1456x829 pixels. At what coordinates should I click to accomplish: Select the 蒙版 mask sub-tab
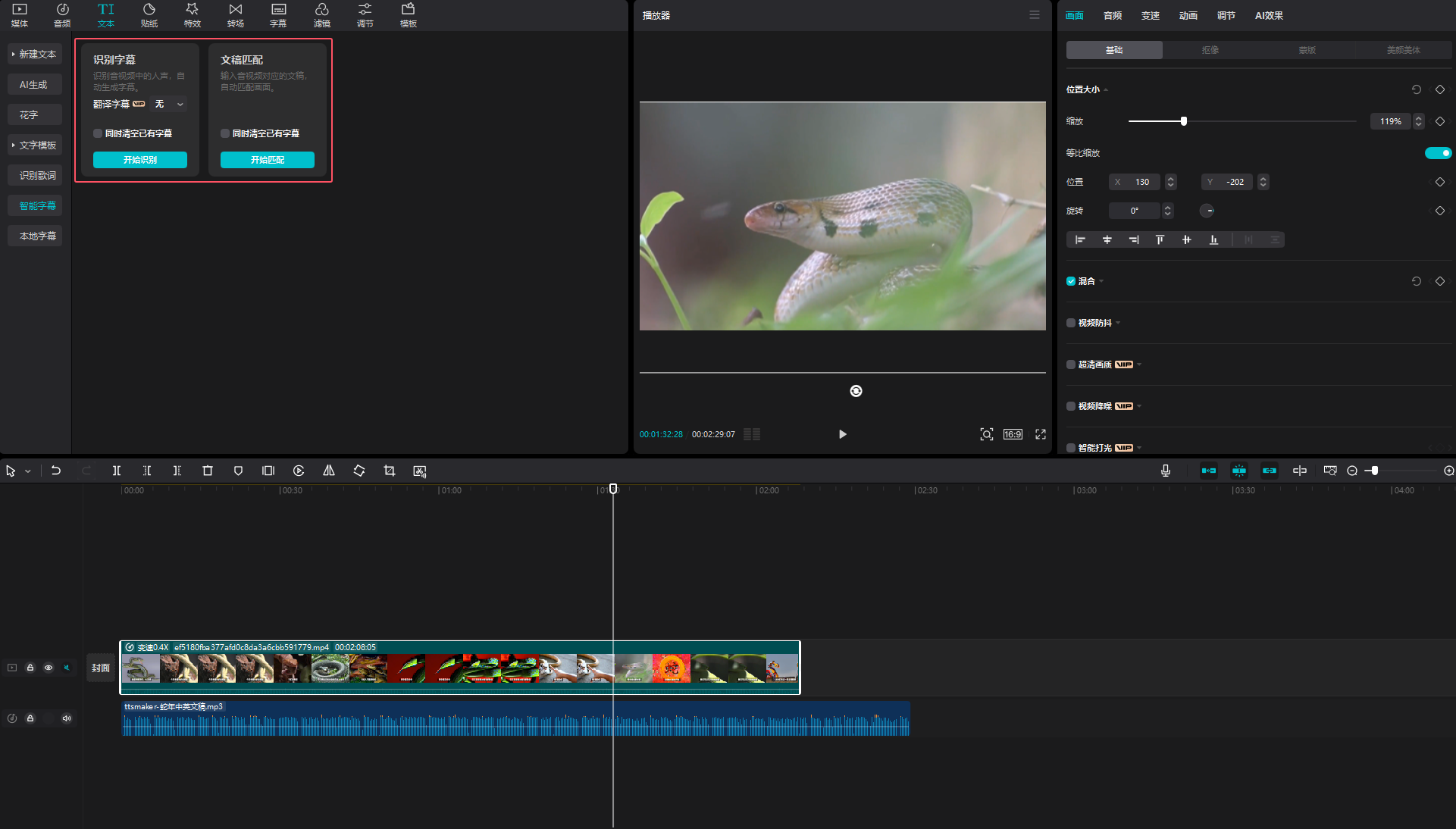(1307, 50)
